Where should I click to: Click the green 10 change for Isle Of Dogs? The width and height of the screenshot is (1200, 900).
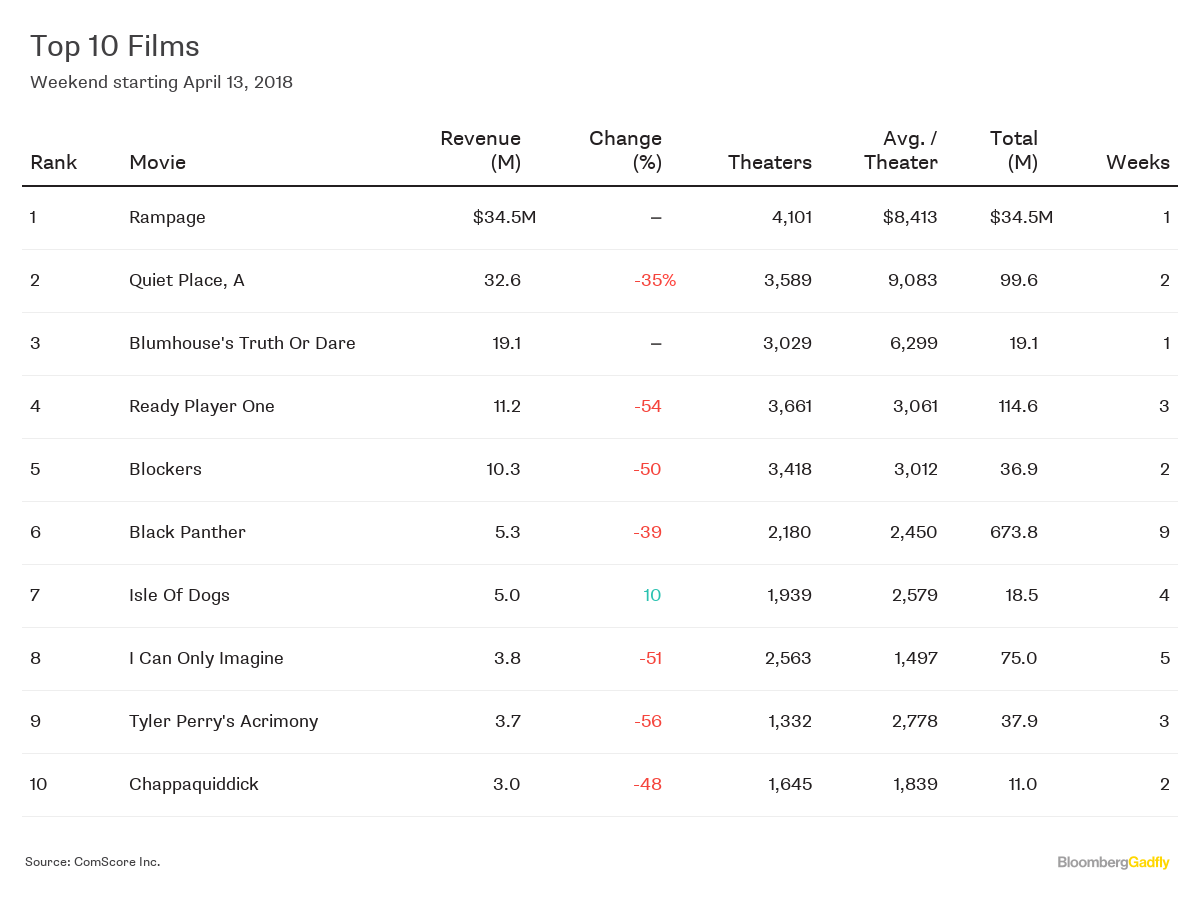[x=652, y=595]
